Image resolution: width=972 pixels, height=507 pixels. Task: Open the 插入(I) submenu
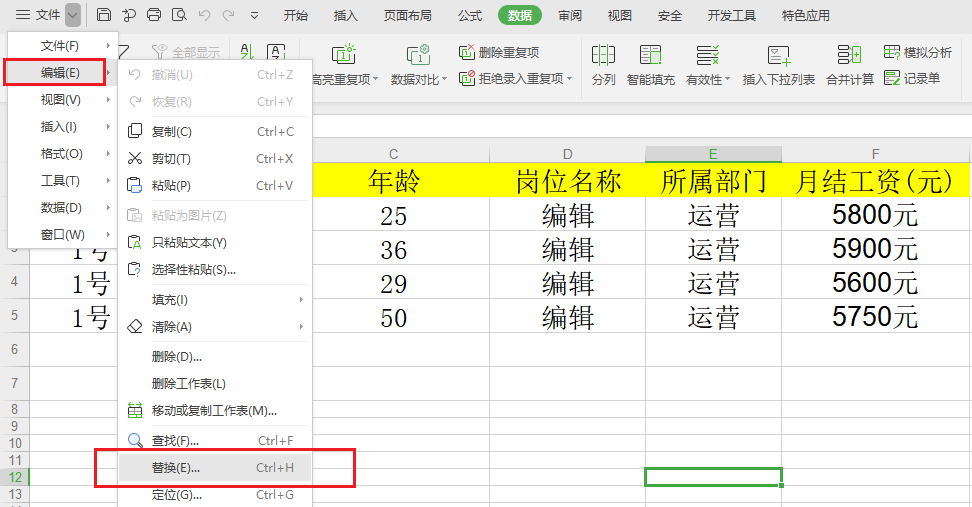(x=62, y=126)
